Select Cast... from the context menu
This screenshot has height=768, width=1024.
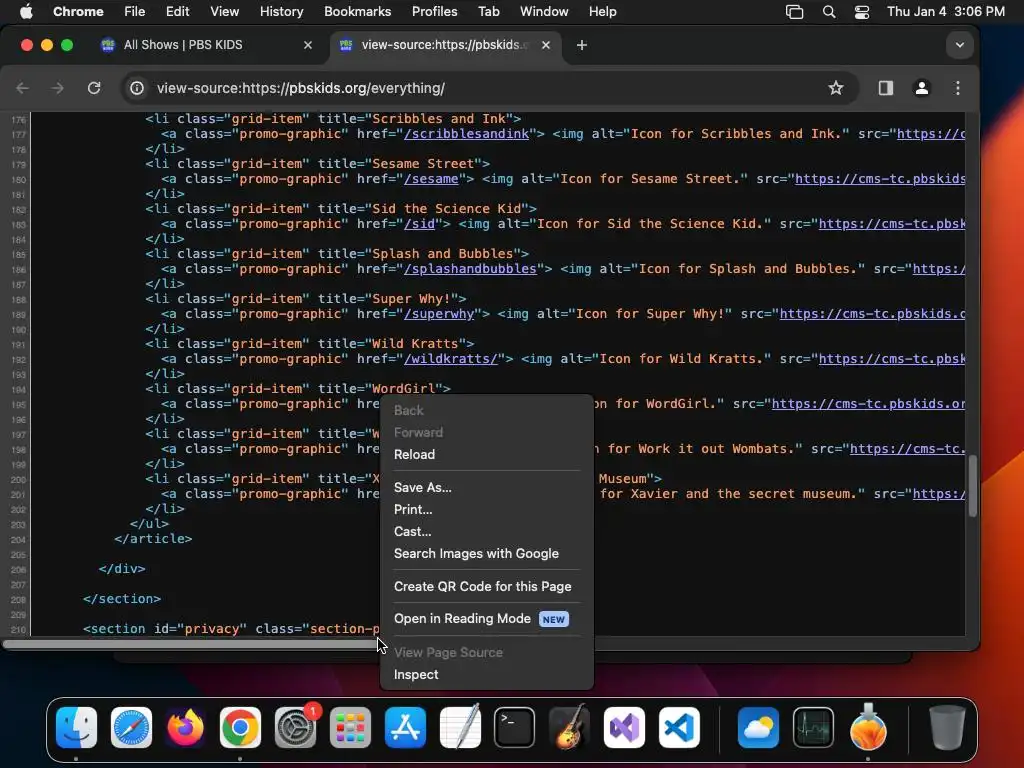(x=412, y=532)
